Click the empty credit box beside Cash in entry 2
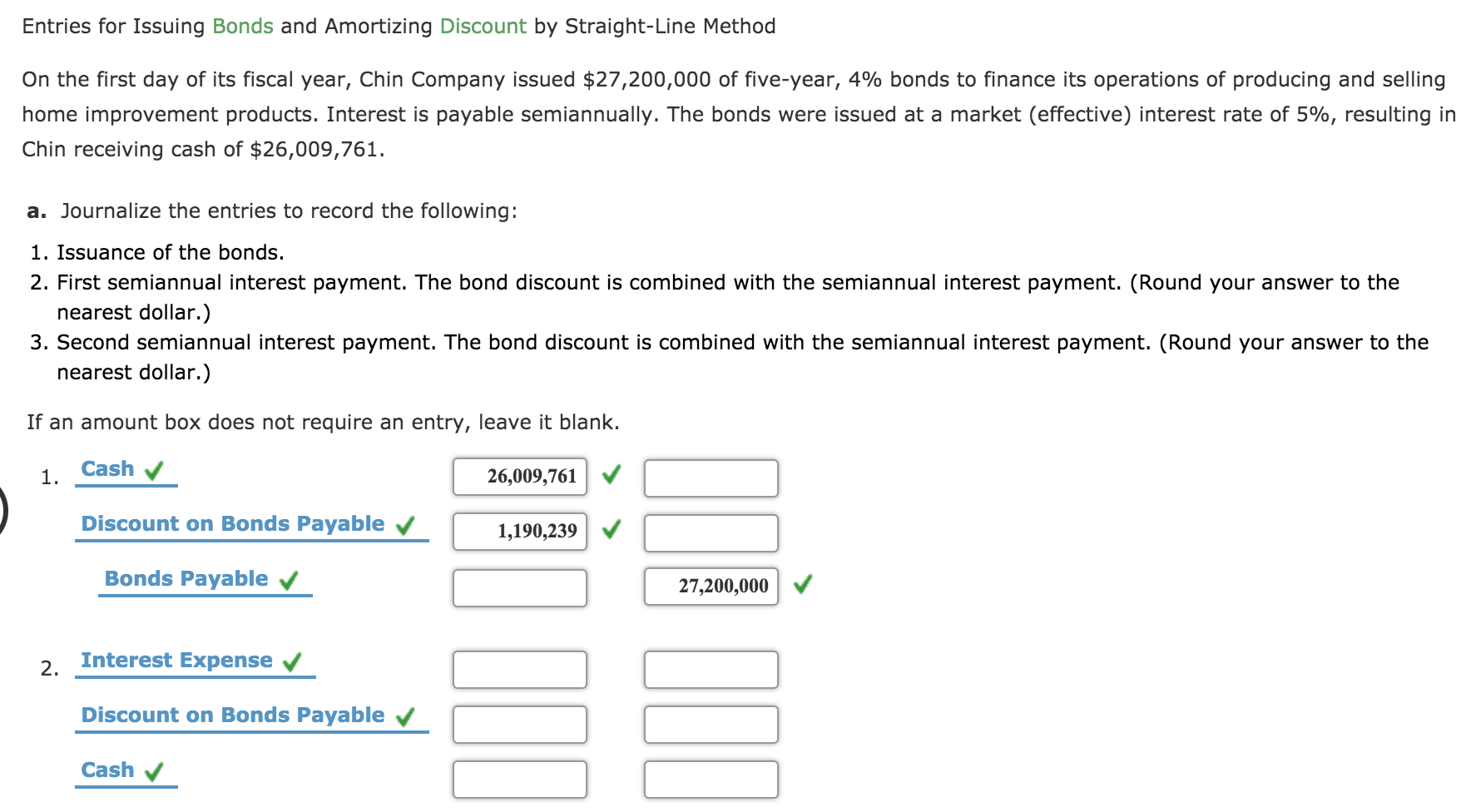 coord(711,780)
